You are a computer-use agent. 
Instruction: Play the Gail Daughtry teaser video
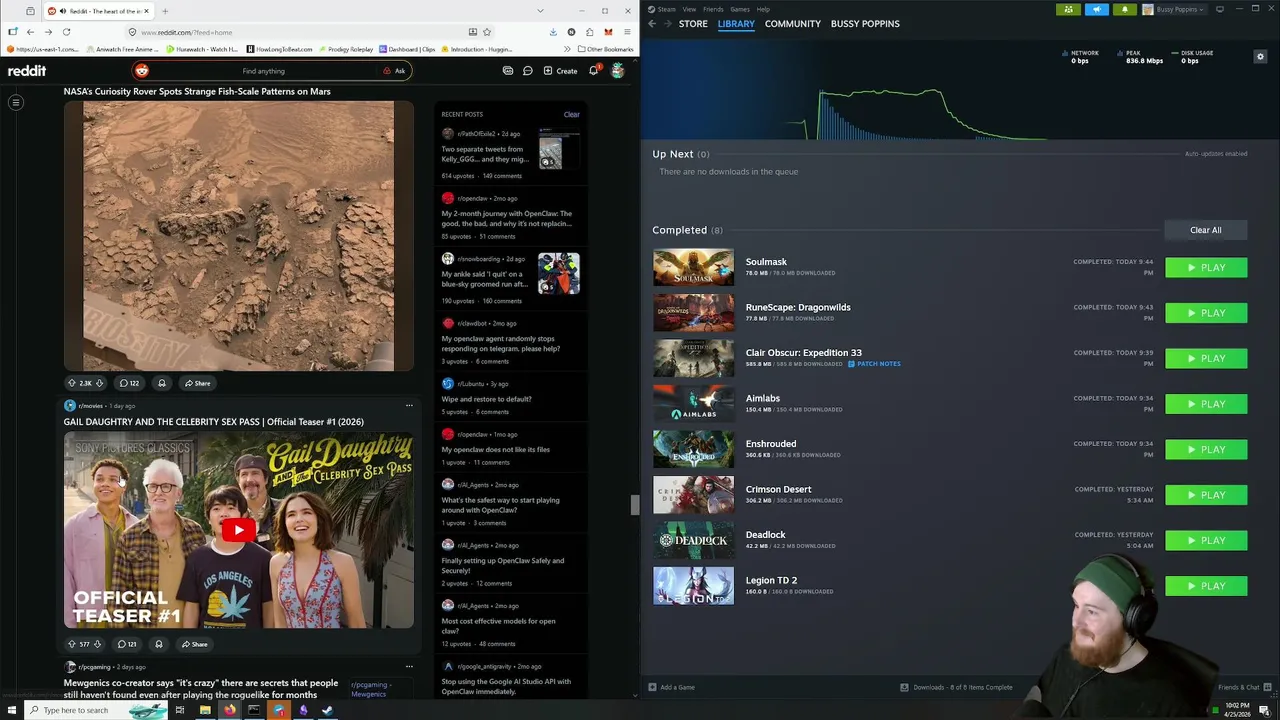[238, 530]
